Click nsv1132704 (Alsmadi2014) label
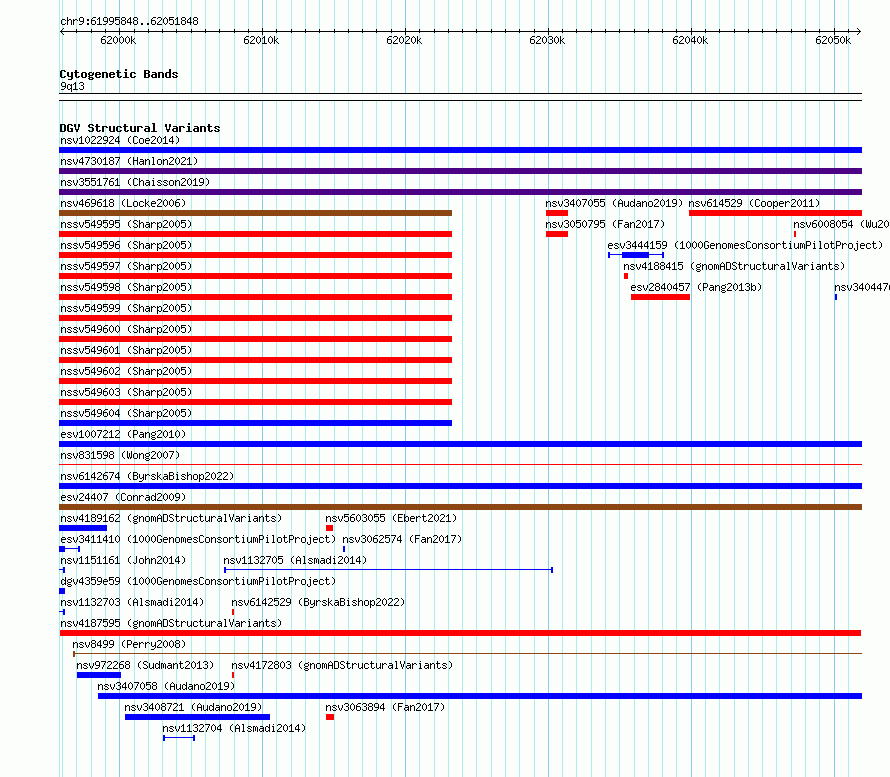The image size is (890, 777). click(x=234, y=728)
